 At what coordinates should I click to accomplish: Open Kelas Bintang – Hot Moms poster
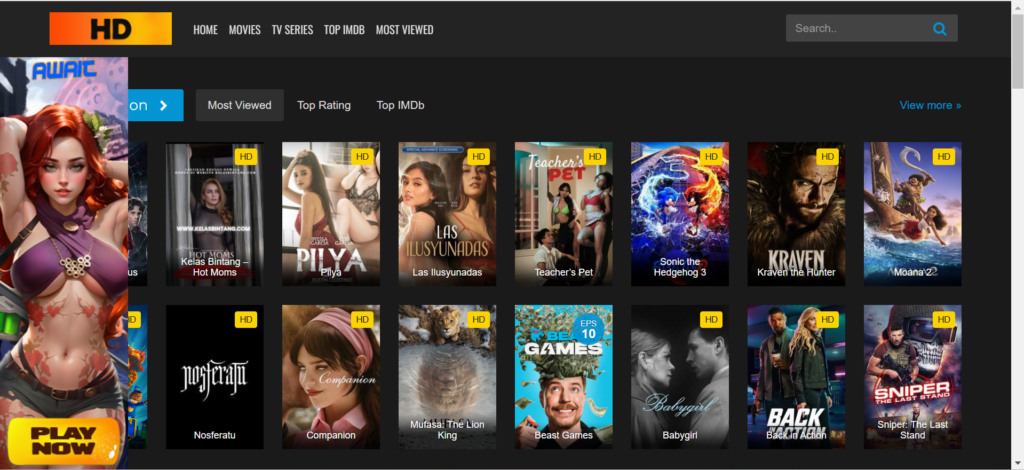215,214
